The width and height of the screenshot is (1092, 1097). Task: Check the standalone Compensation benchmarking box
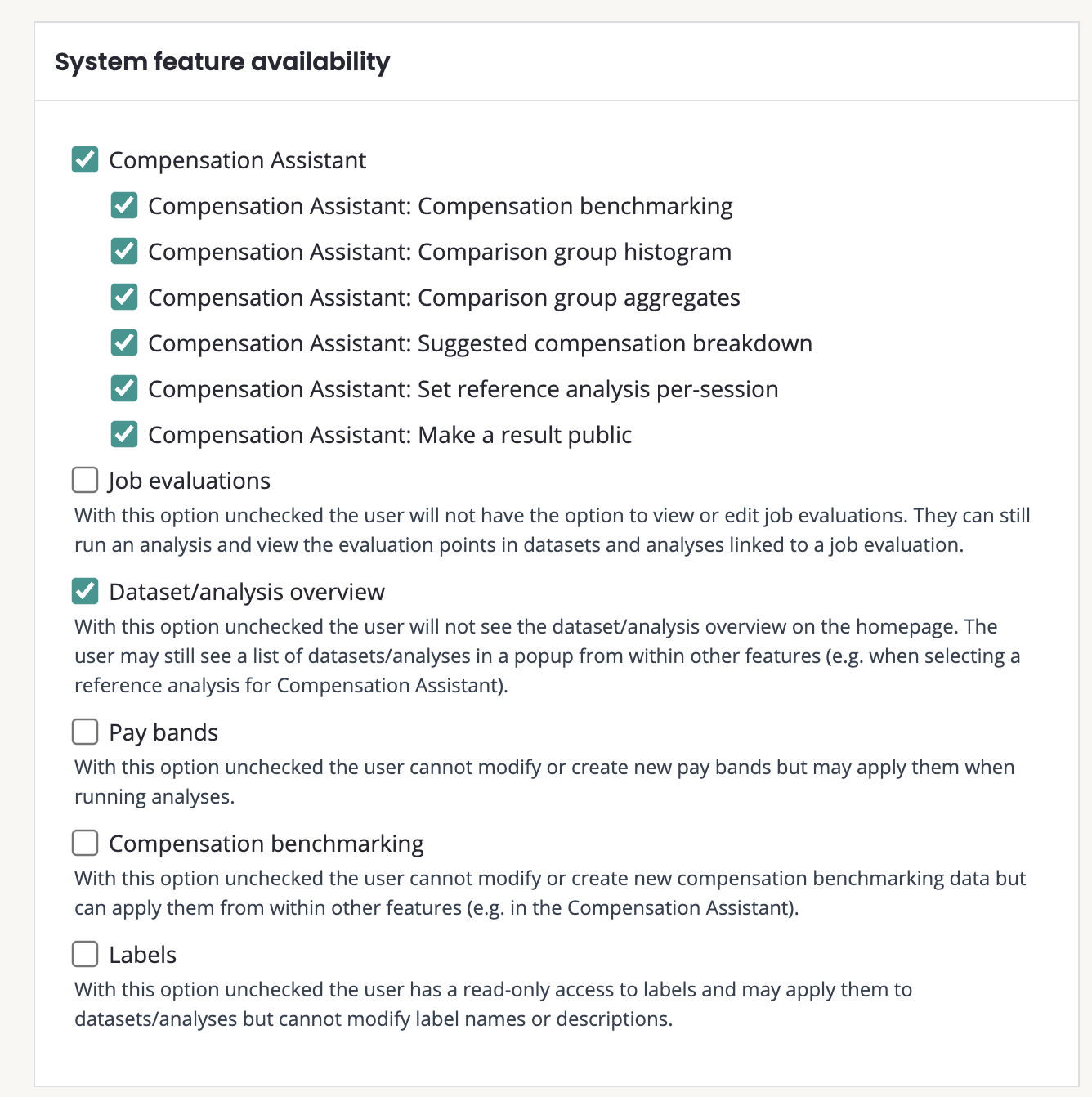85,844
